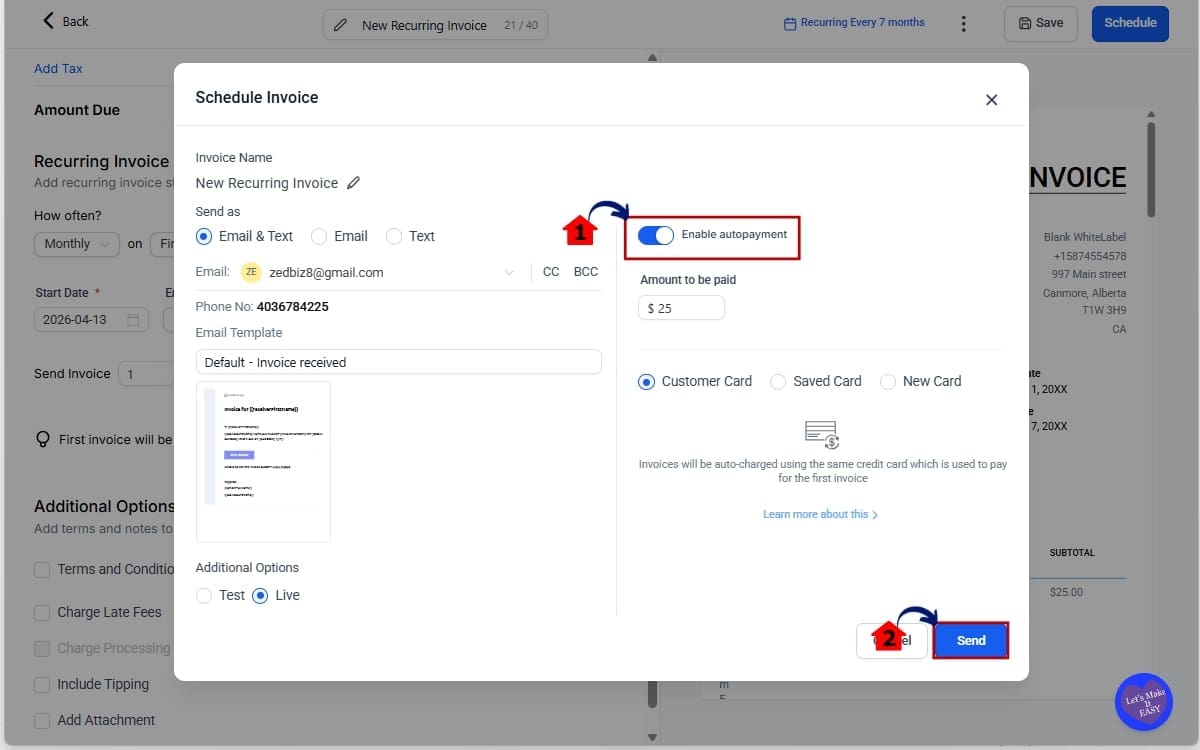The height and width of the screenshot is (750, 1200).
Task: Click the Recurring Every 7 months link
Action: [854, 23]
